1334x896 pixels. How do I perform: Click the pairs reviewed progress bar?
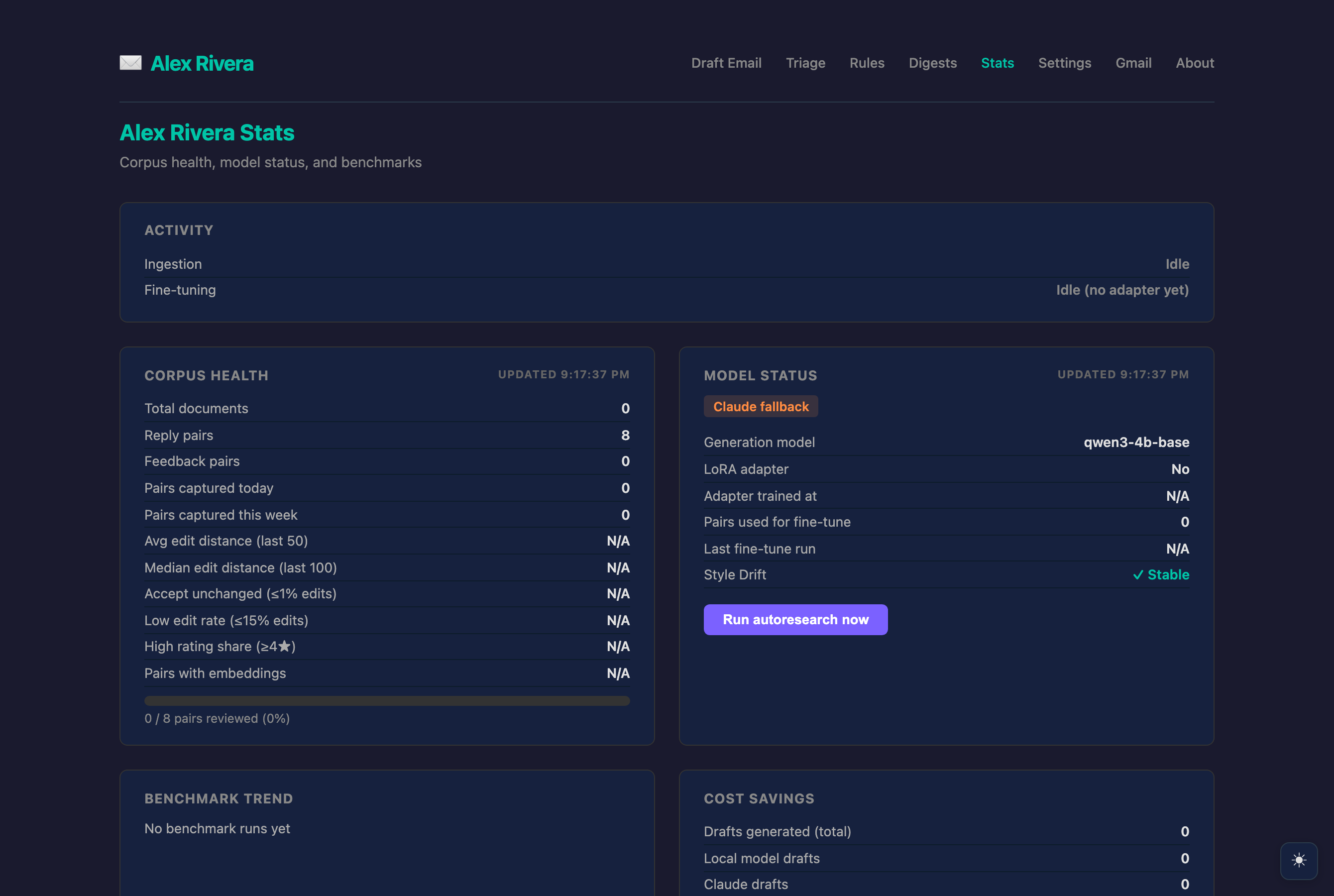click(387, 700)
